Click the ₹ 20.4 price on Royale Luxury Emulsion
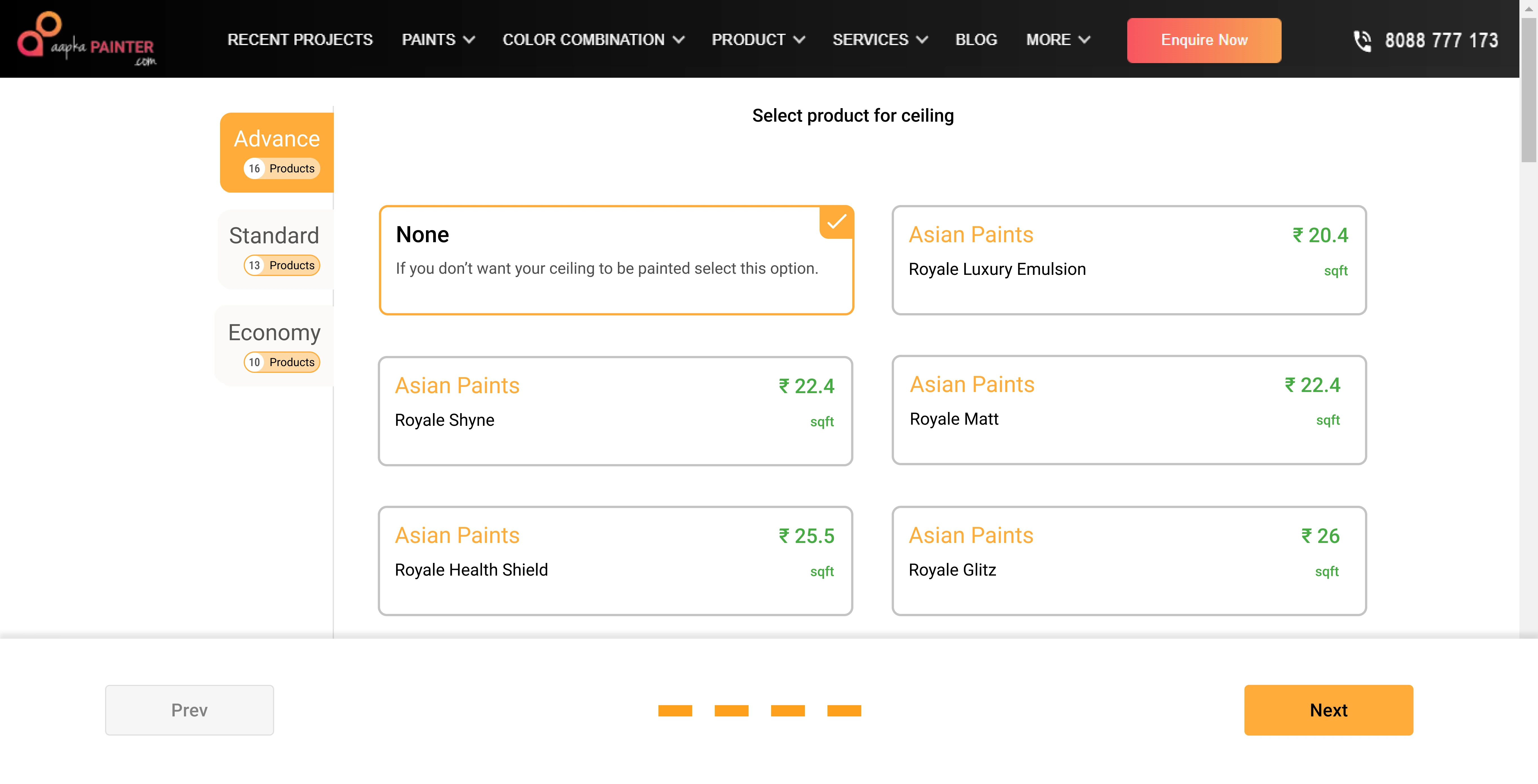1538x784 pixels. [1320, 235]
